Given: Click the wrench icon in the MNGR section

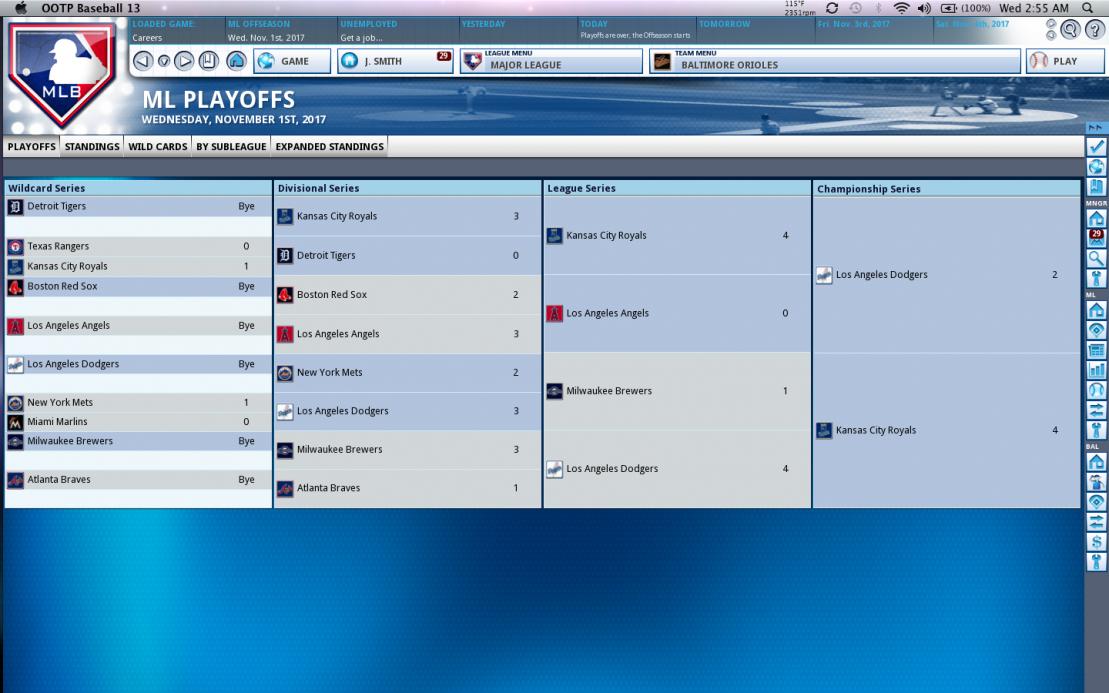Looking at the screenshot, I should (x=1096, y=278).
